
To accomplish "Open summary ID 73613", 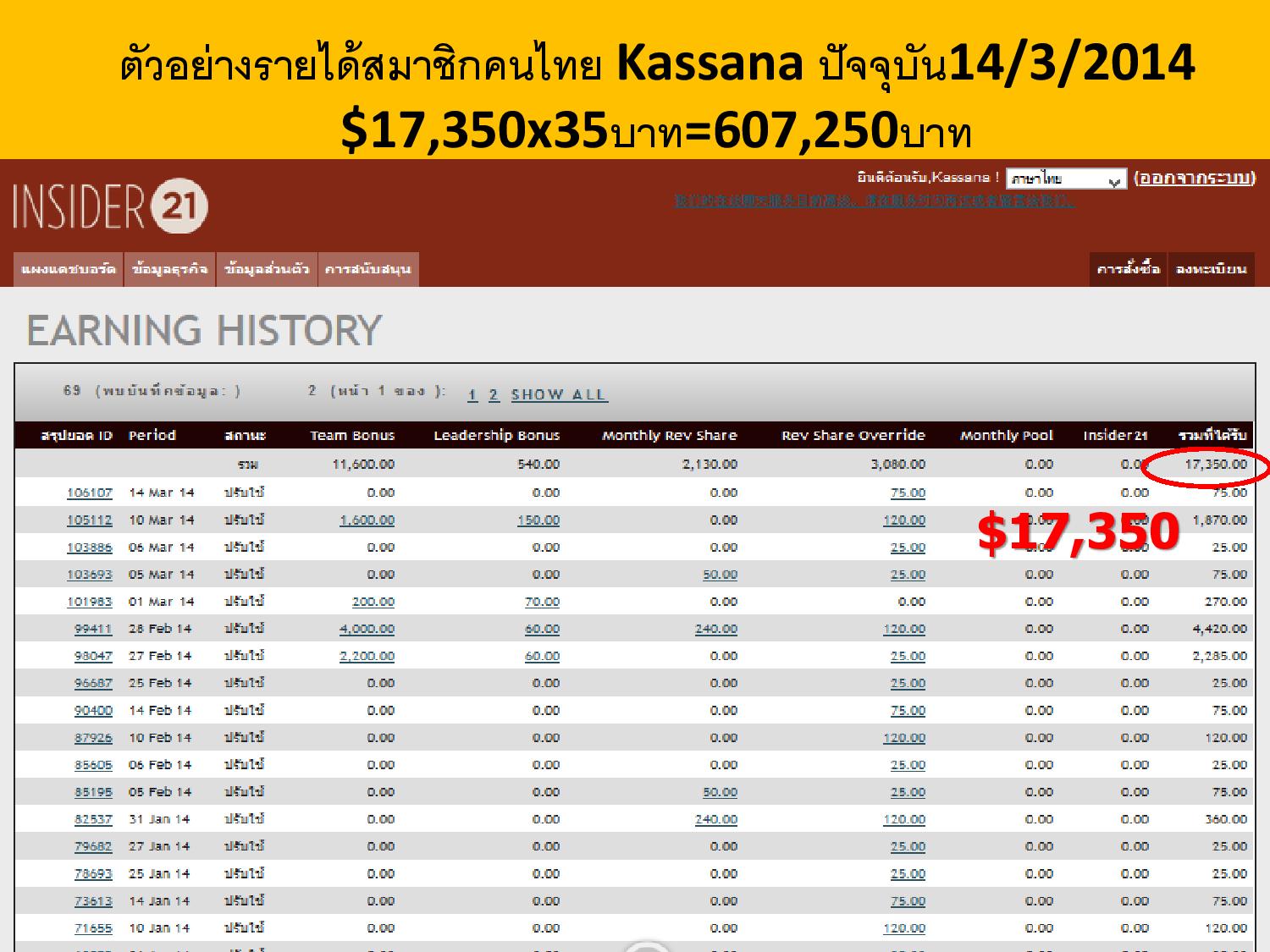I will pyautogui.click(x=93, y=901).
